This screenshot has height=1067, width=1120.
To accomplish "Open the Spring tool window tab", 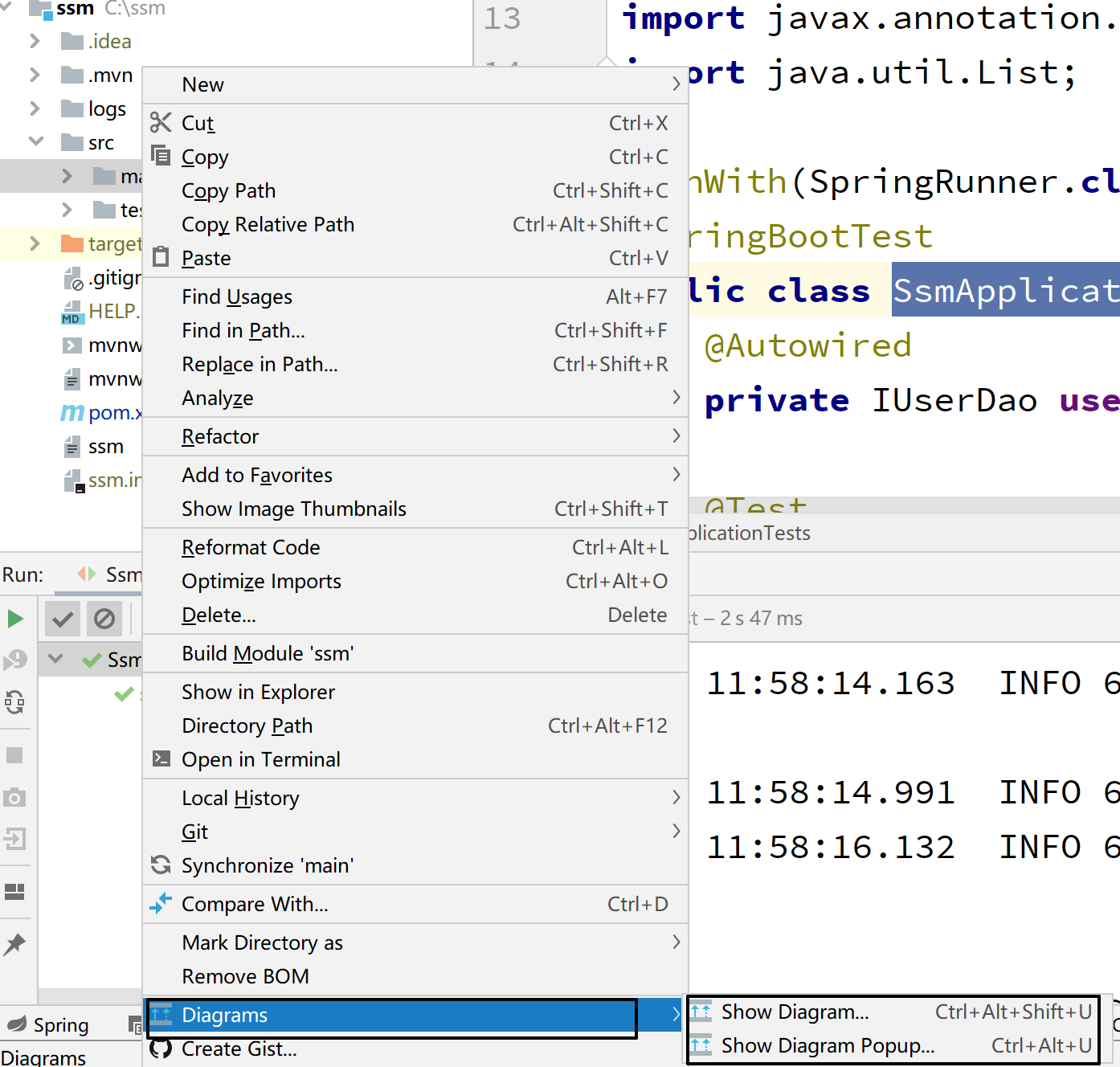I will pyautogui.click(x=48, y=1024).
